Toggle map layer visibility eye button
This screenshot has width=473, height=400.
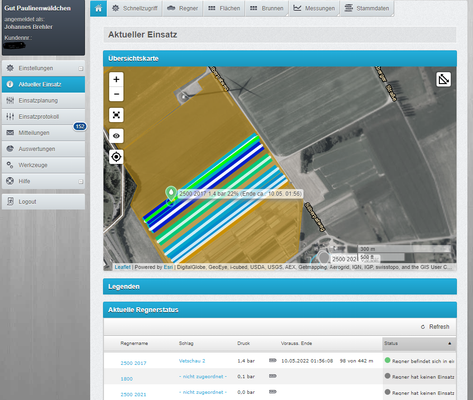[x=116, y=136]
